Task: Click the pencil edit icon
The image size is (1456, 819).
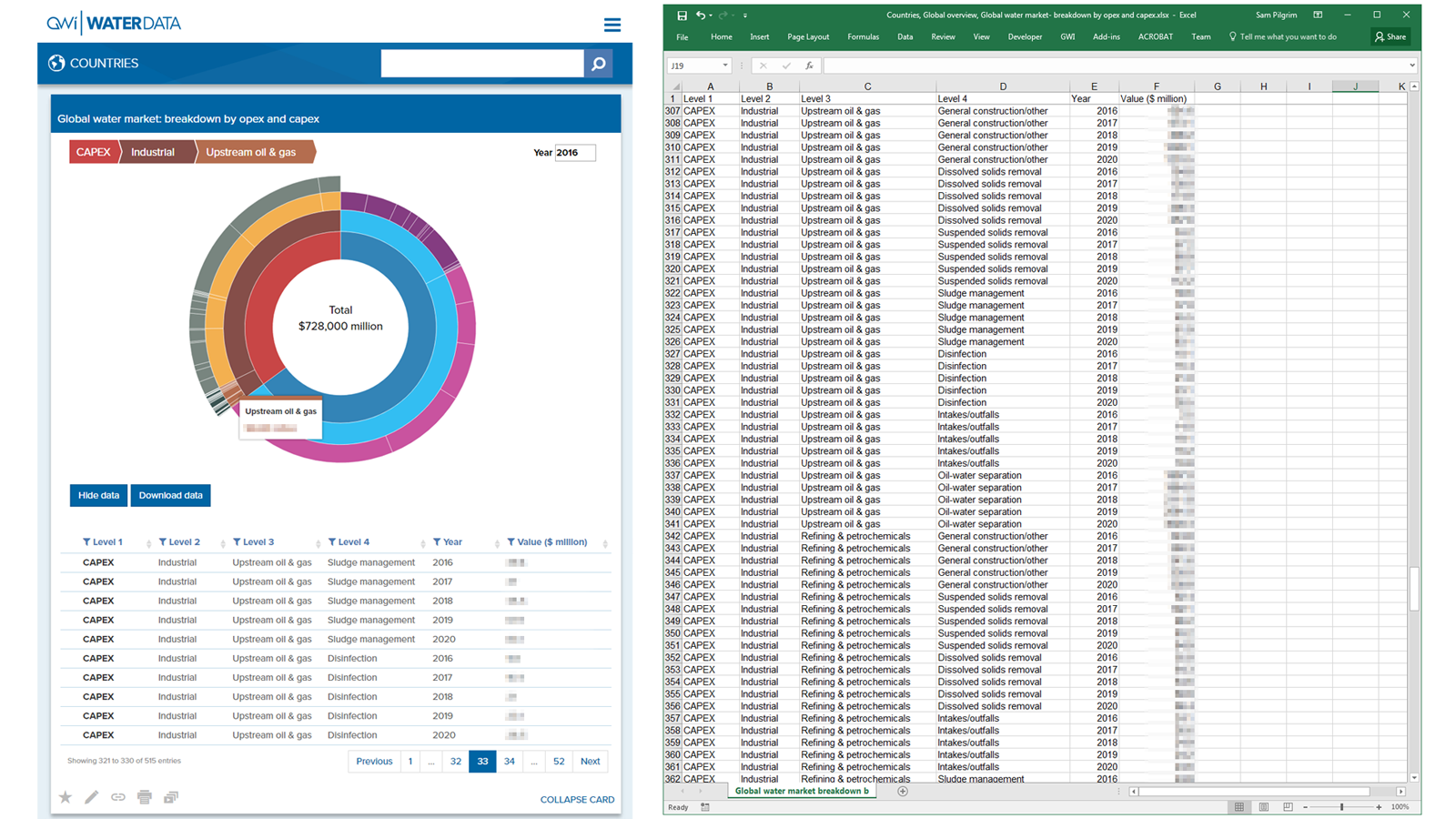Action: [x=92, y=797]
